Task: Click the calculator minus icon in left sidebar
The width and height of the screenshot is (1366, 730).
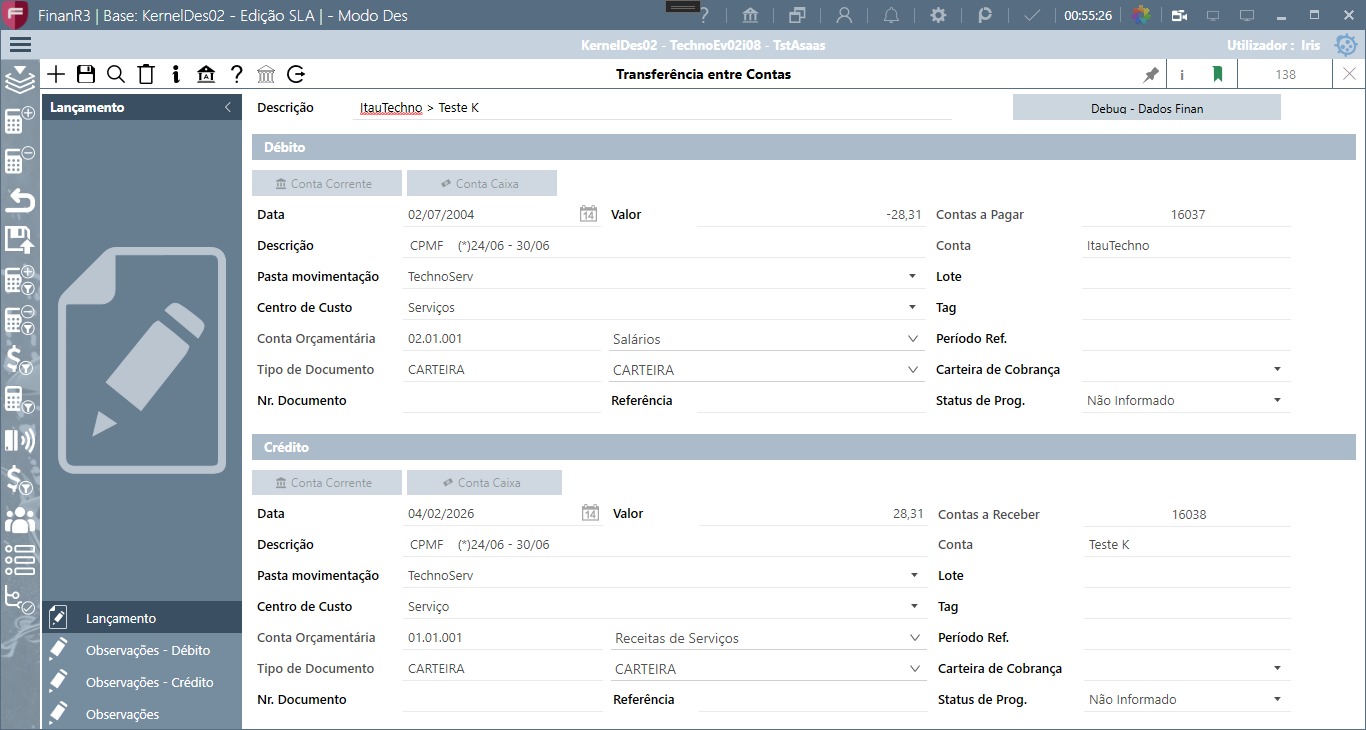Action: point(20,159)
